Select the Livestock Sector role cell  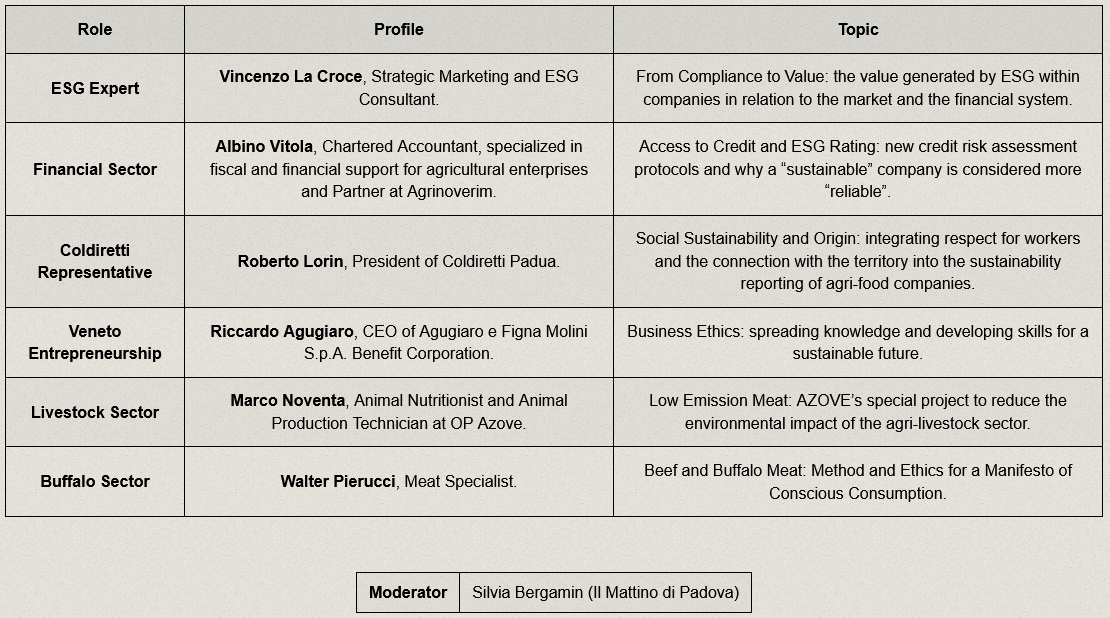(x=95, y=412)
